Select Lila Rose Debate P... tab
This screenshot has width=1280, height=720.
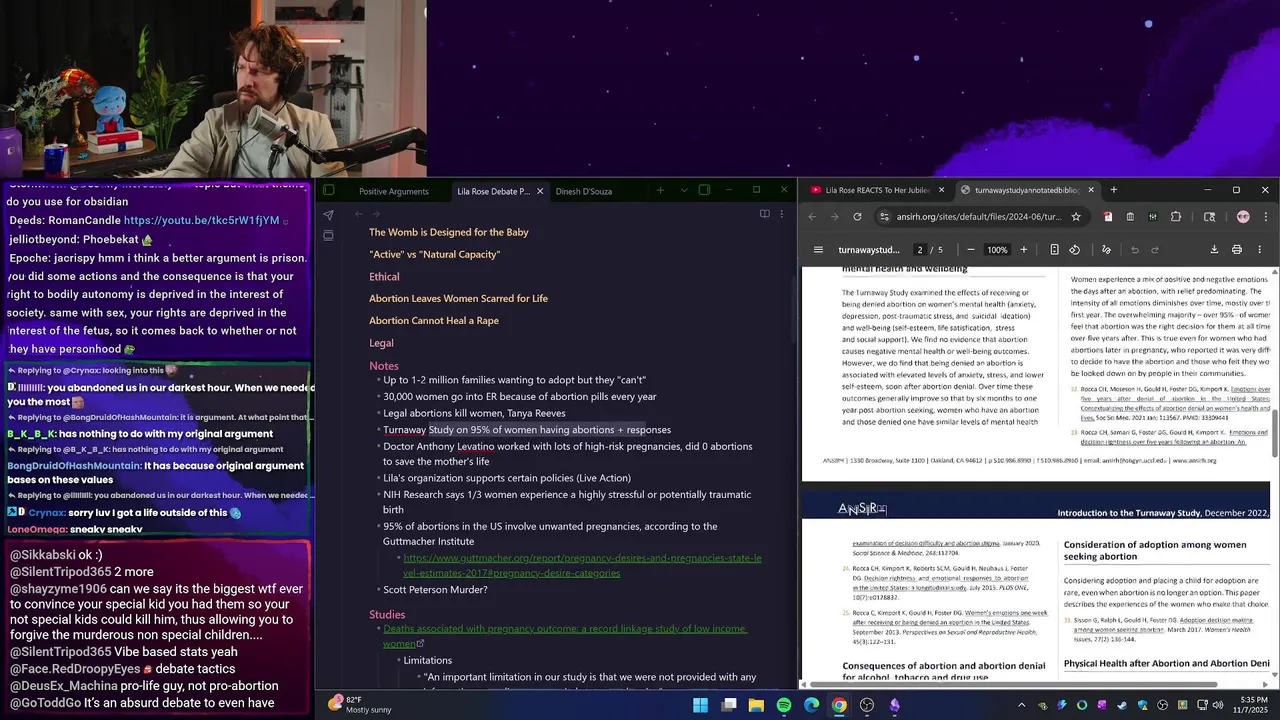[493, 191]
